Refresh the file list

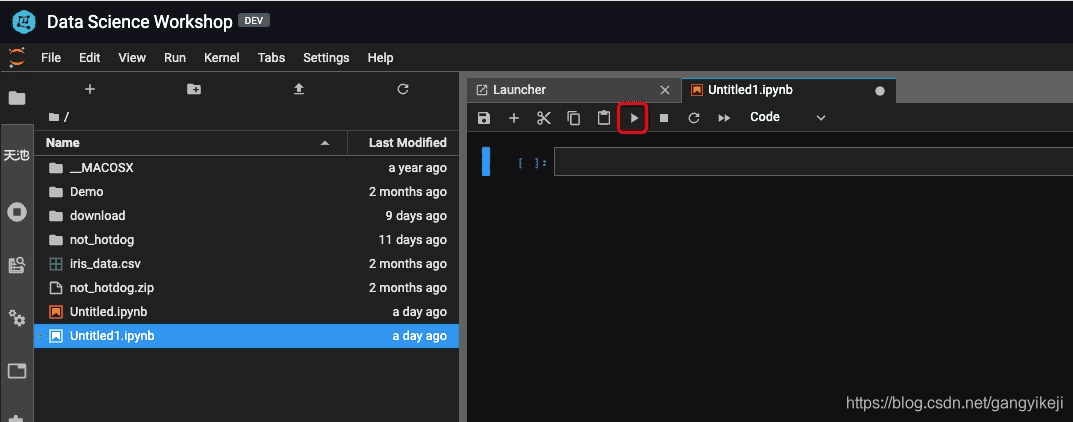point(403,89)
